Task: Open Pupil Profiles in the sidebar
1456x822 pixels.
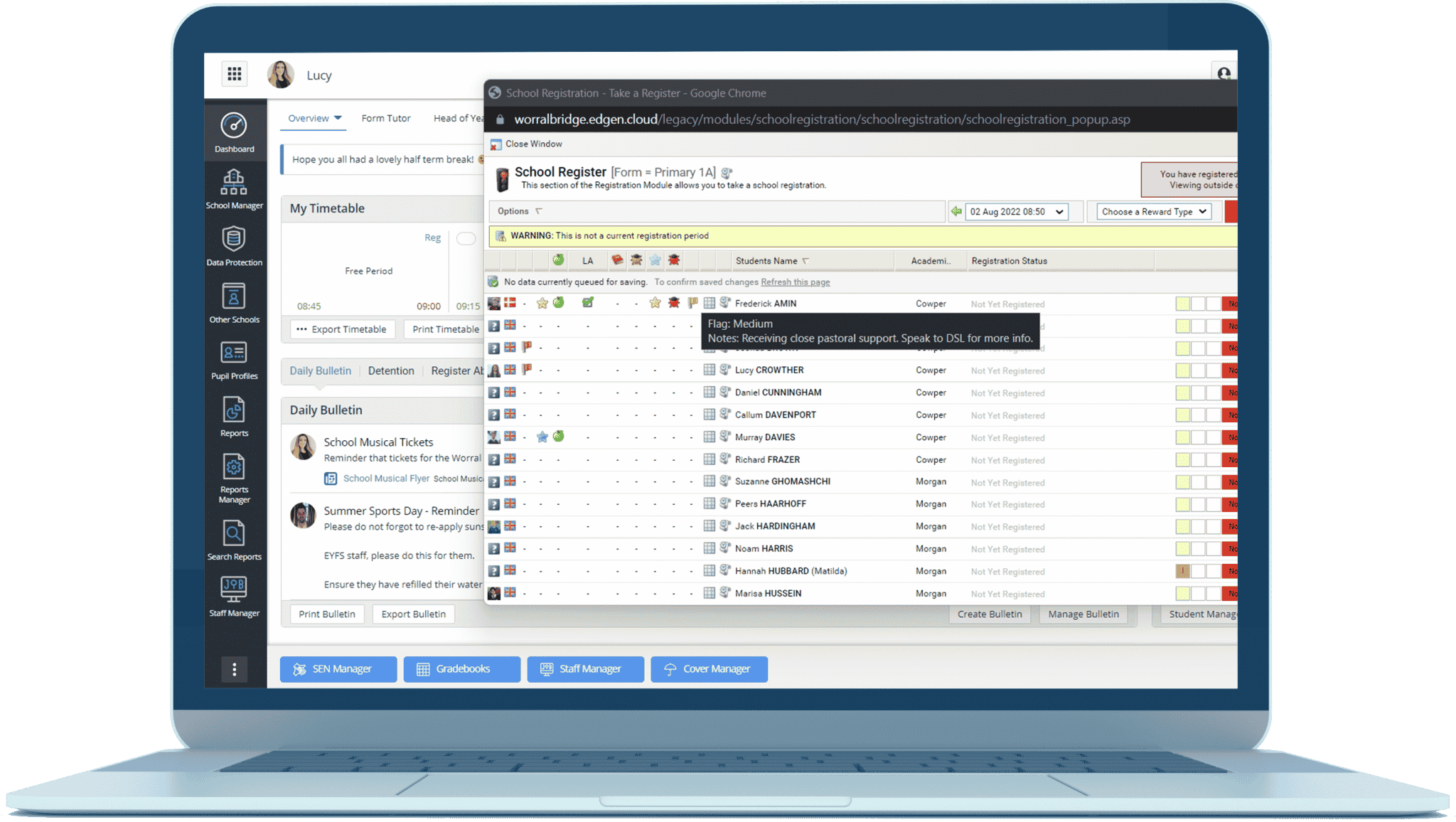Action: (234, 361)
